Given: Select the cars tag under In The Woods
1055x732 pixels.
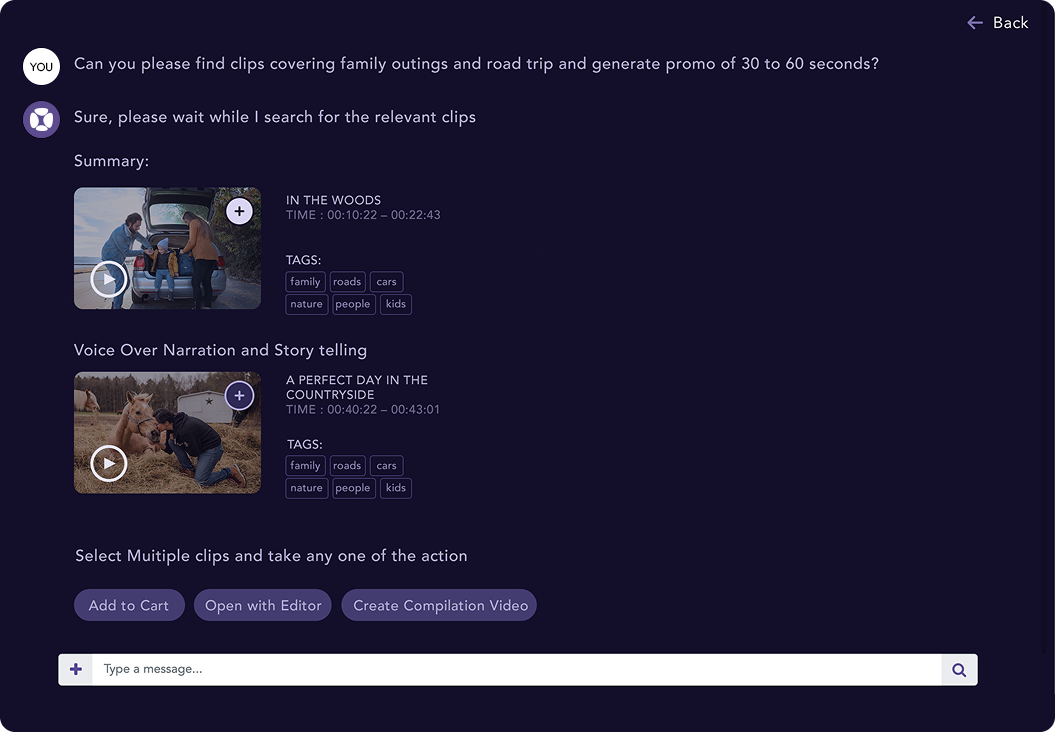Looking at the screenshot, I should click(x=386, y=282).
